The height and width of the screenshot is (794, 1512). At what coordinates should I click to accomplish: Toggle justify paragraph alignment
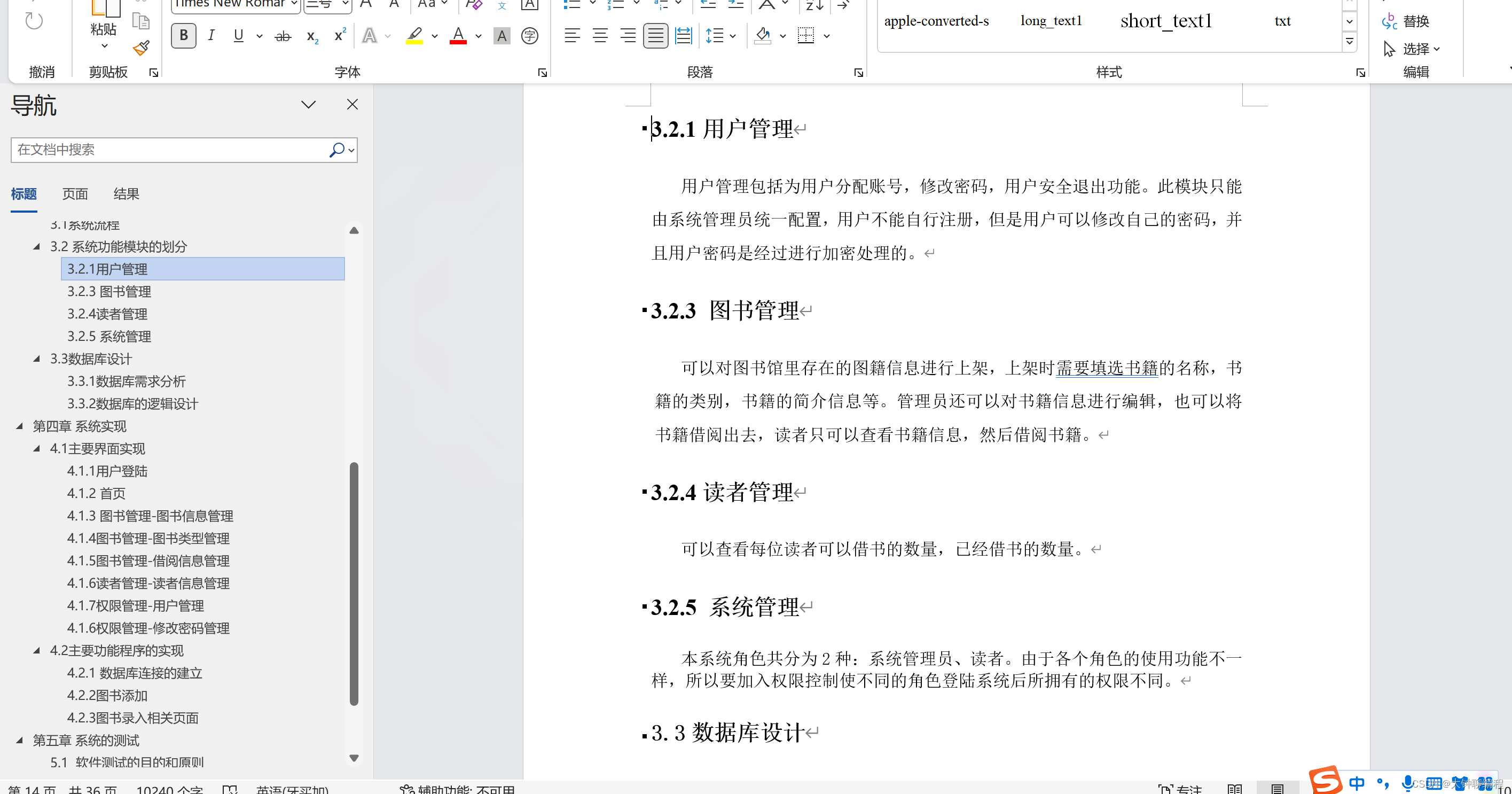(655, 36)
